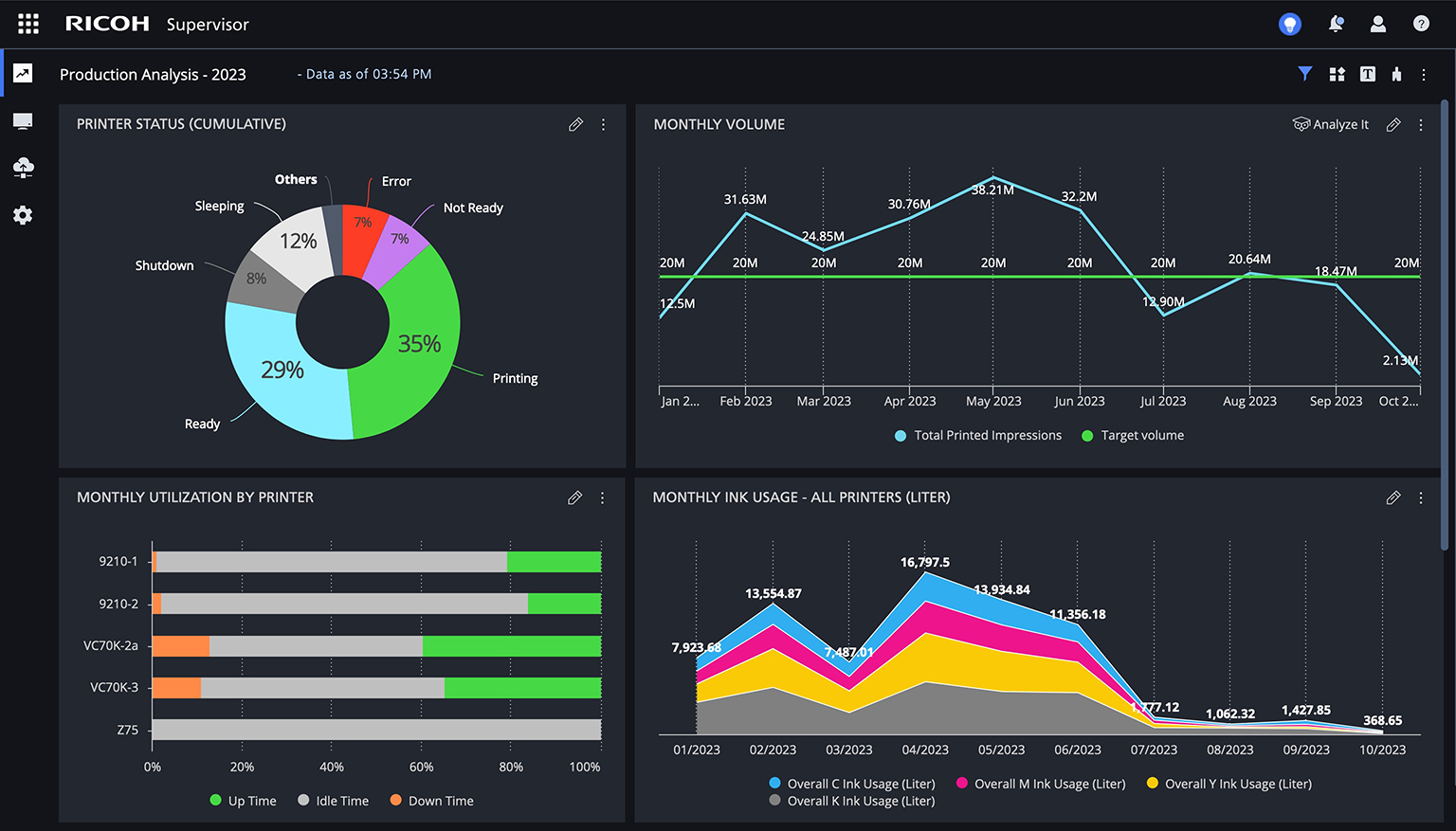Open the Analytics panel in the left sidebar
Screen dimensions: 1456x831
click(x=22, y=73)
